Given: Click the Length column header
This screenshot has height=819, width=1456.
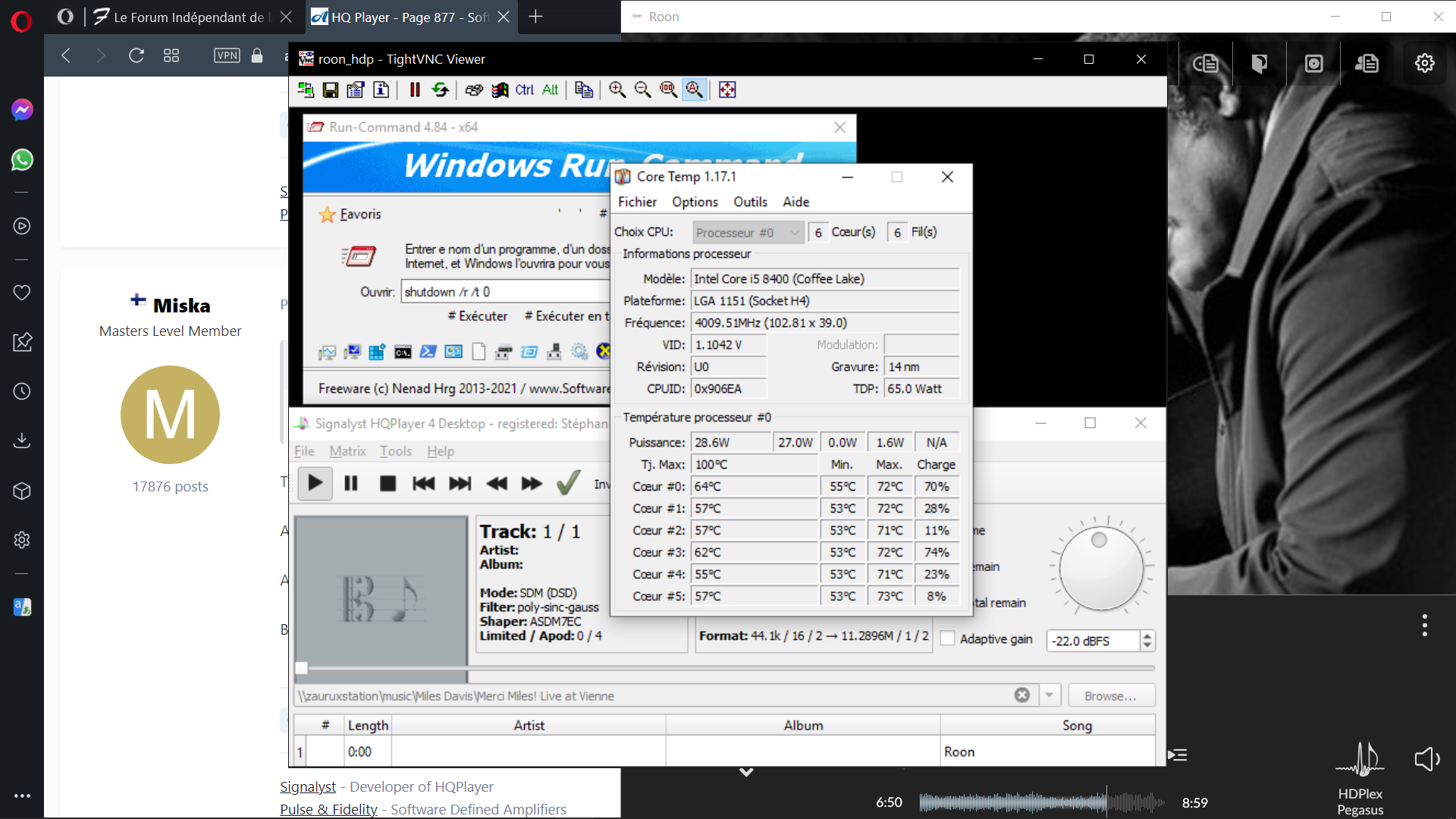Looking at the screenshot, I should tap(368, 726).
